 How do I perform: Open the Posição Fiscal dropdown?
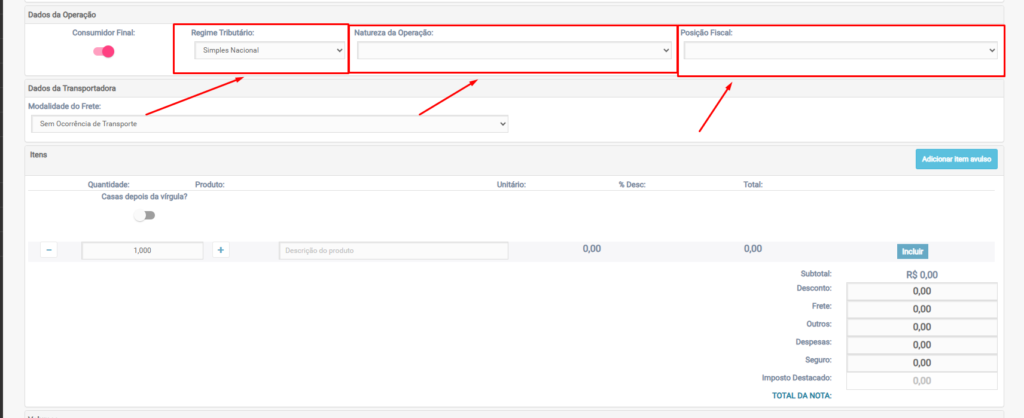[x=840, y=50]
